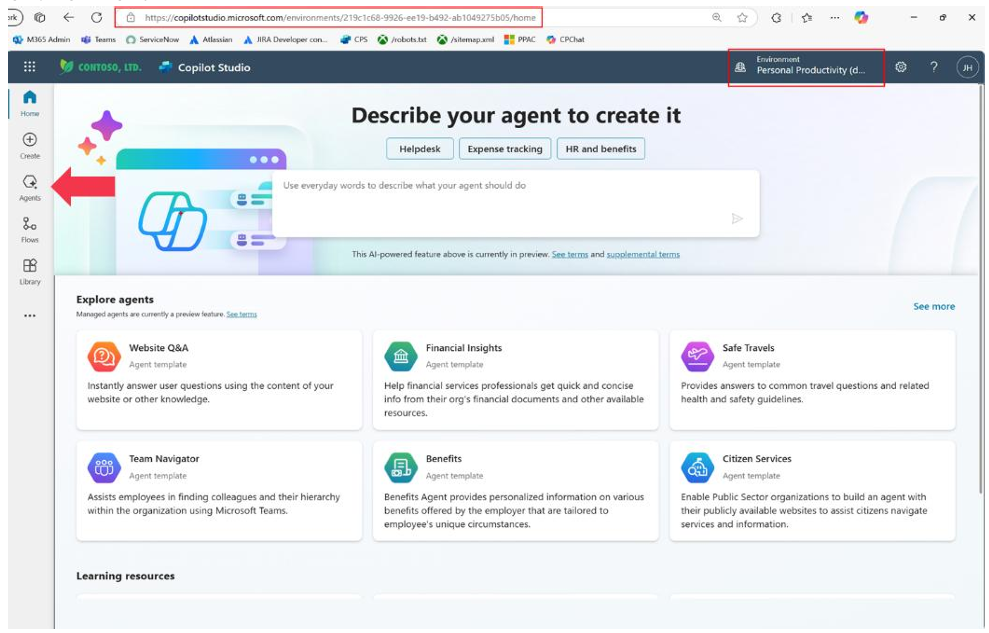The width and height of the screenshot is (989, 633).
Task: Click the send arrow in the prompt box
Action: pyautogui.click(x=737, y=219)
